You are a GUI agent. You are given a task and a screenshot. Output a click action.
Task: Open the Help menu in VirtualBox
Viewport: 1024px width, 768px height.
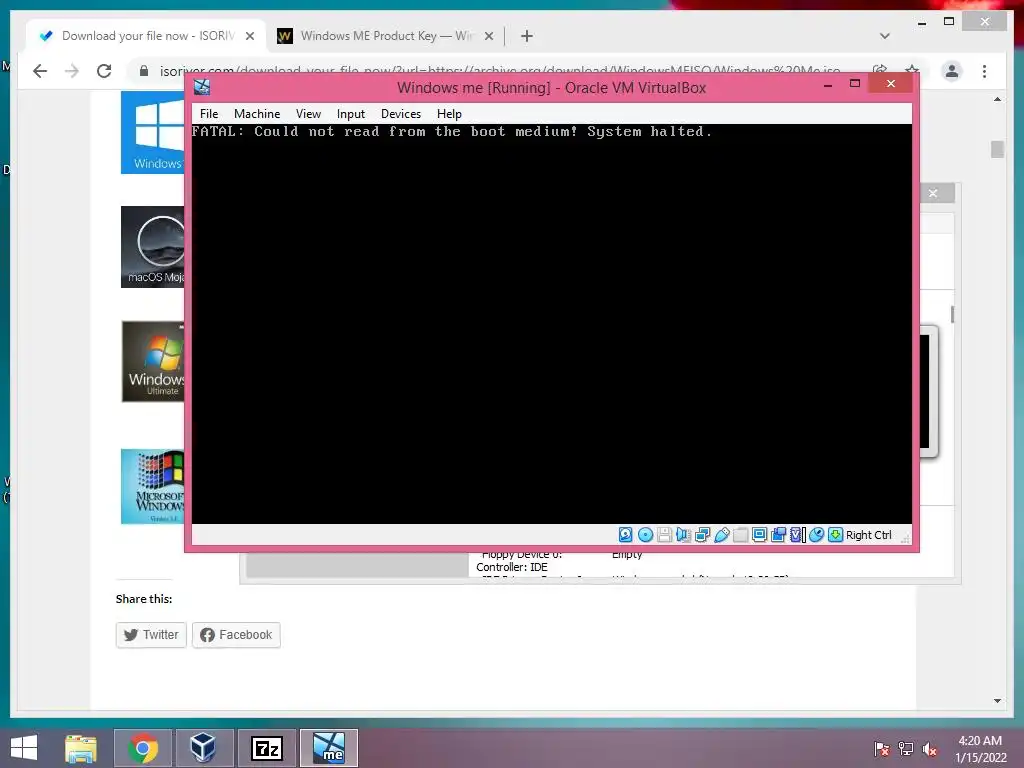449,114
